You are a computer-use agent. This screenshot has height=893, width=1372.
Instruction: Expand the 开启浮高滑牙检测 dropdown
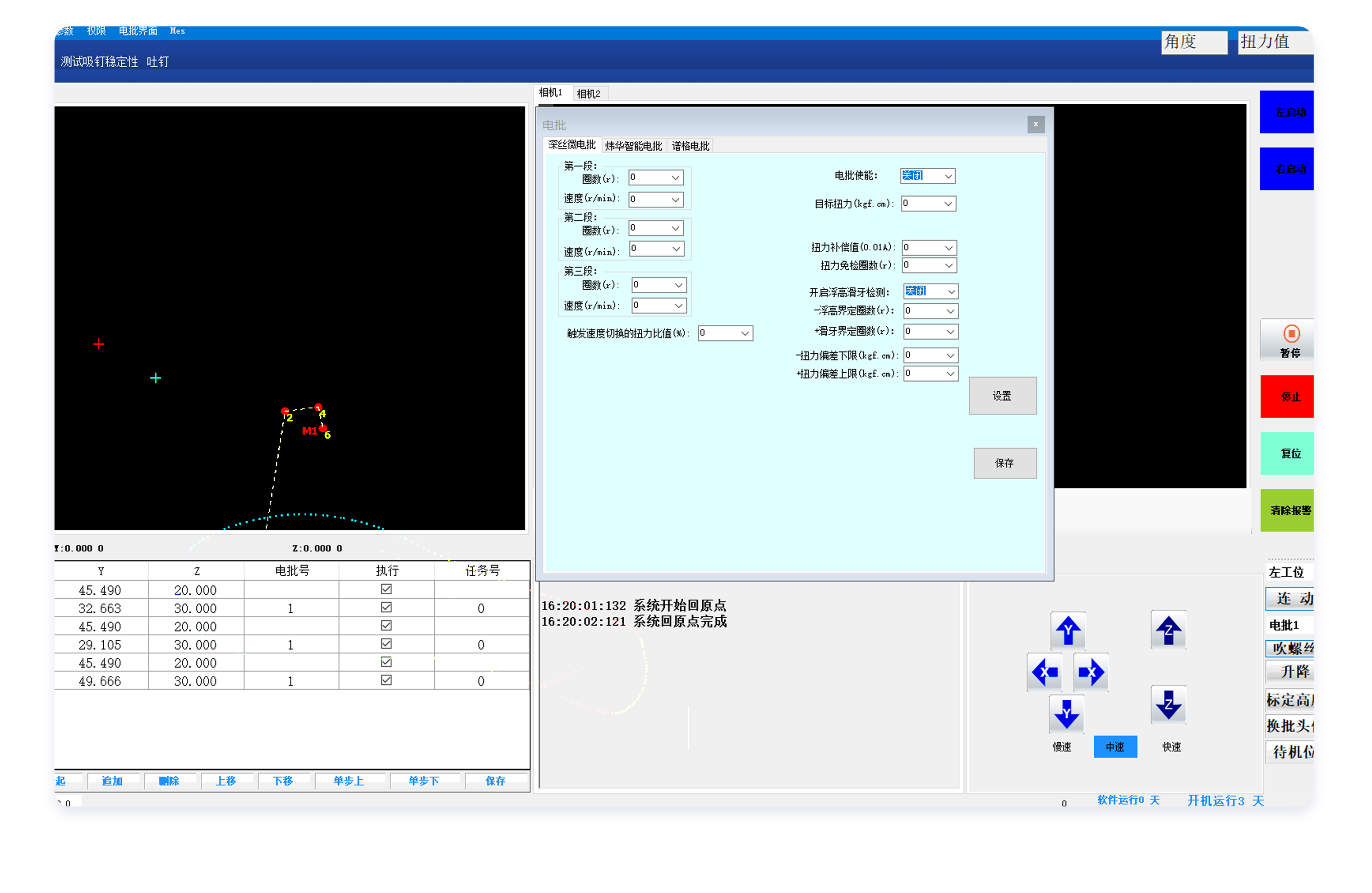[951, 292]
